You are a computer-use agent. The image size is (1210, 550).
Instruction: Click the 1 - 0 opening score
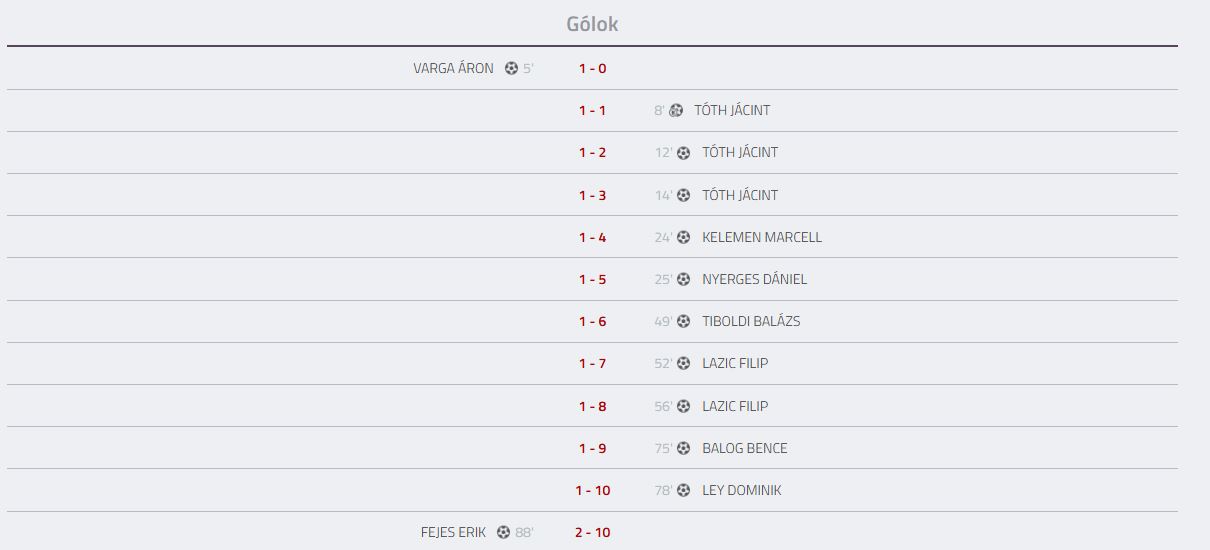(x=592, y=69)
